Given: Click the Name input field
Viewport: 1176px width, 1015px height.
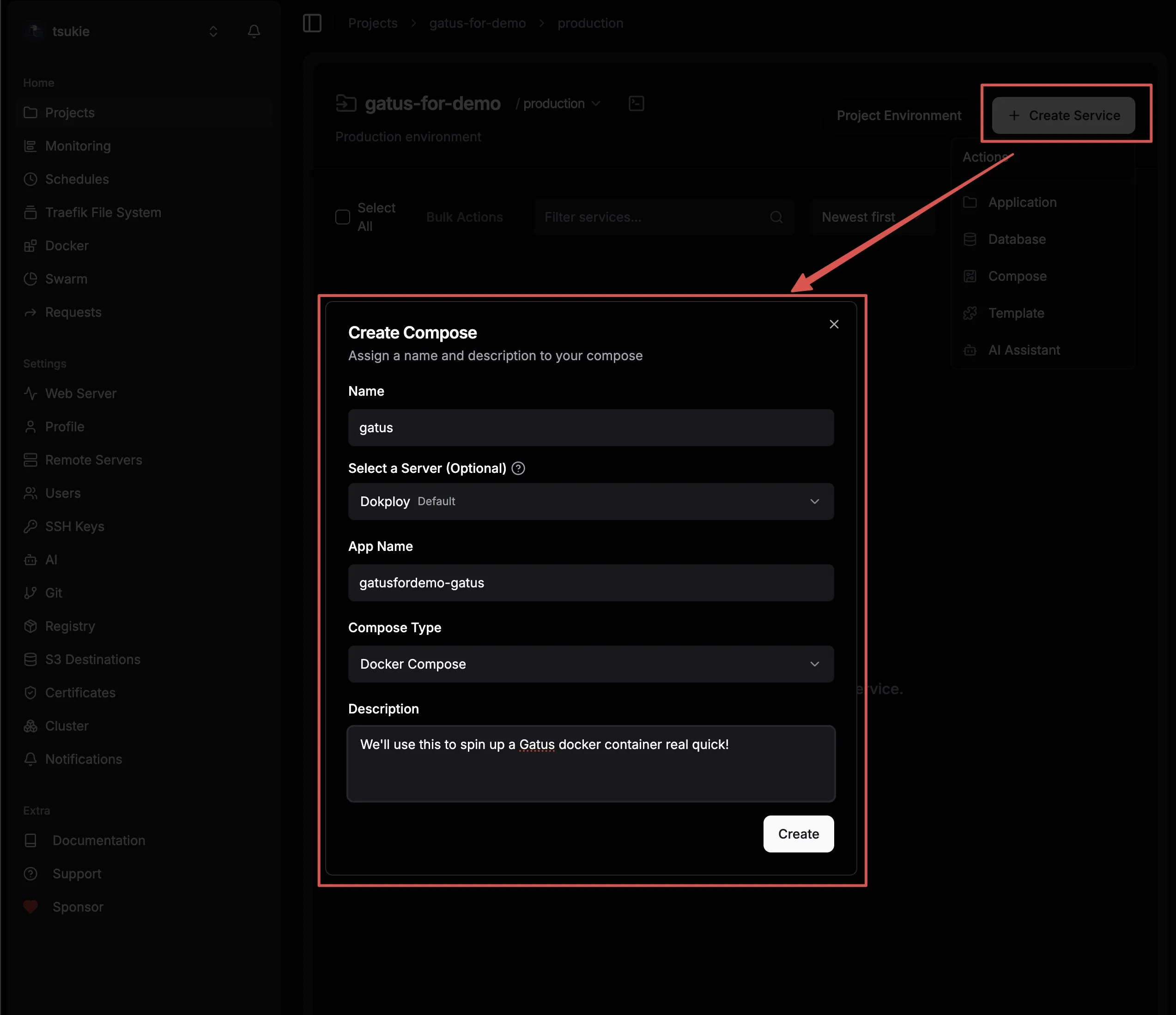Looking at the screenshot, I should [590, 428].
